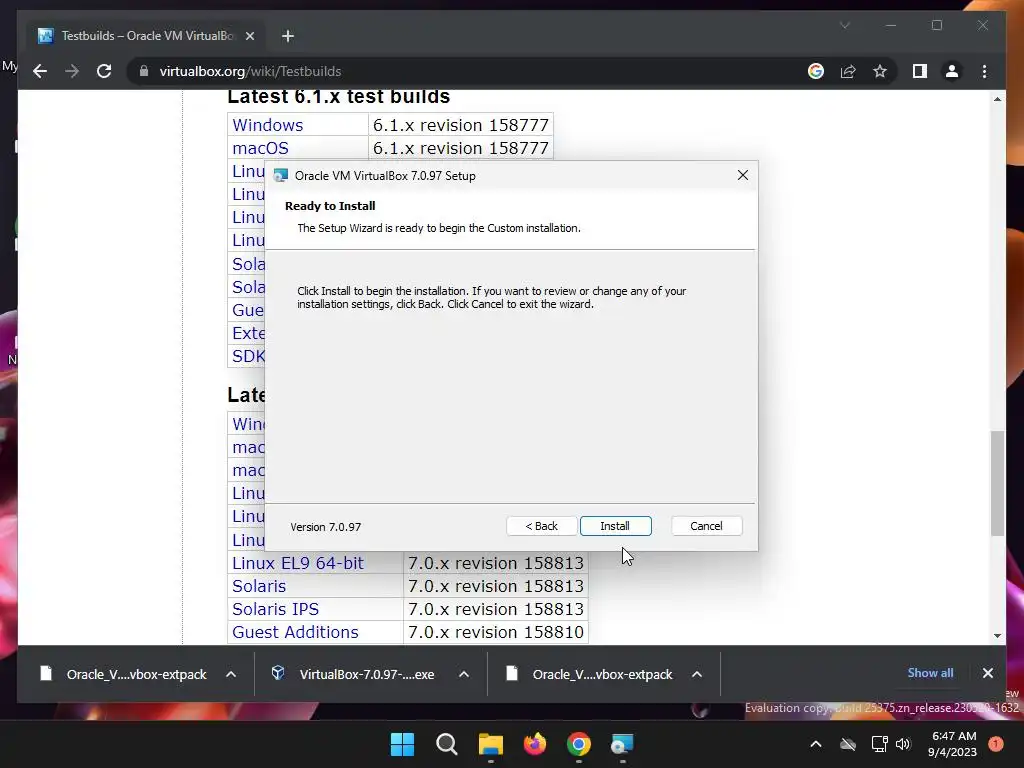Expand options for VirtualBox-7.0.97 exe download
Viewport: 1024px width, 768px height.
pos(464,674)
